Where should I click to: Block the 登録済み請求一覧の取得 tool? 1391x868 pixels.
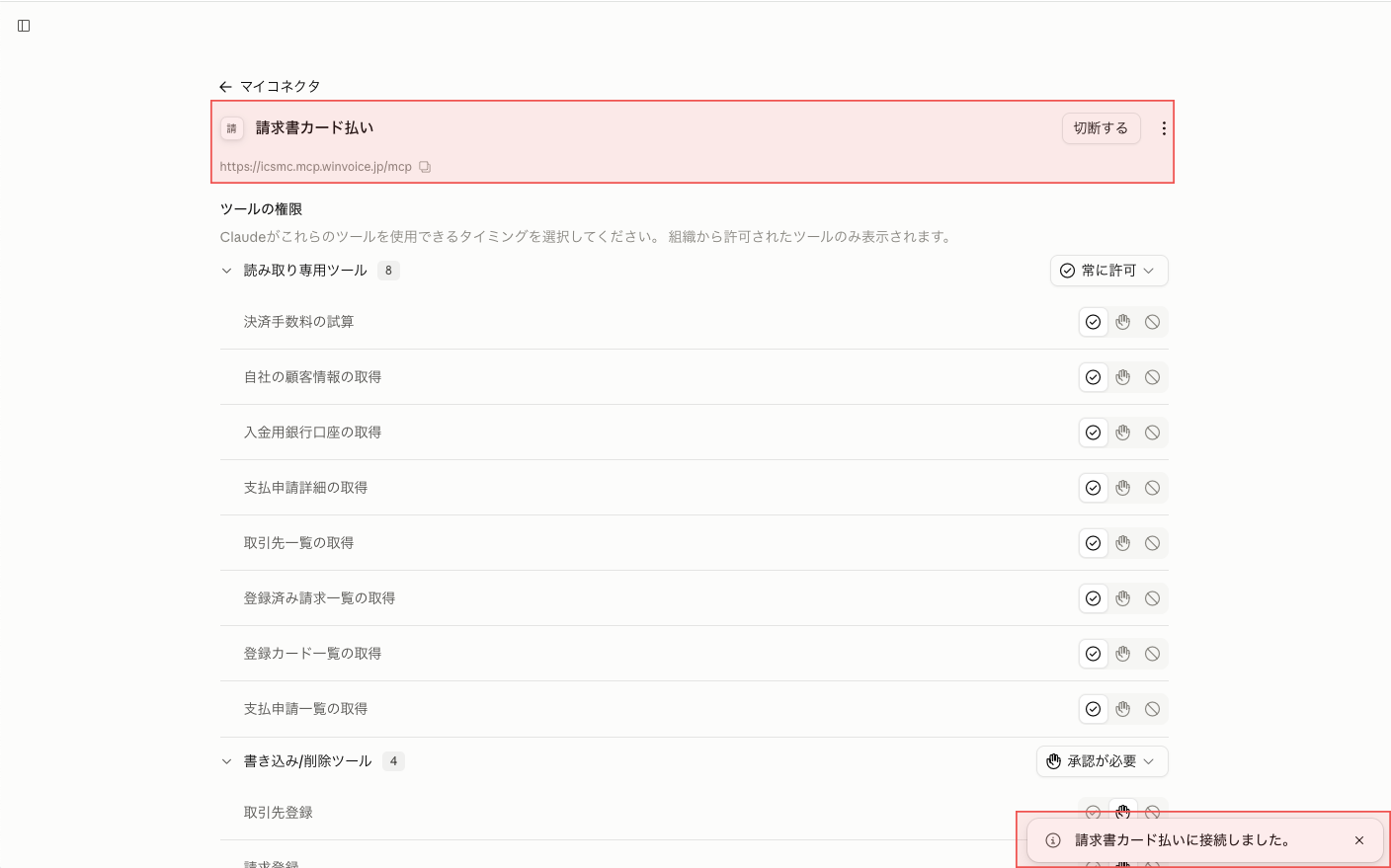(x=1152, y=598)
